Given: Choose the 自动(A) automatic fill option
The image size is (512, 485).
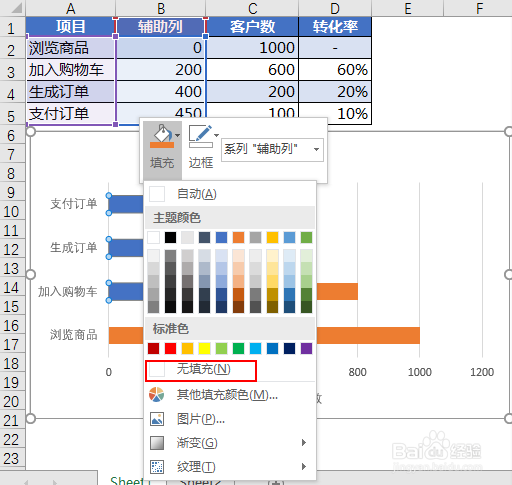Looking at the screenshot, I should point(229,194).
